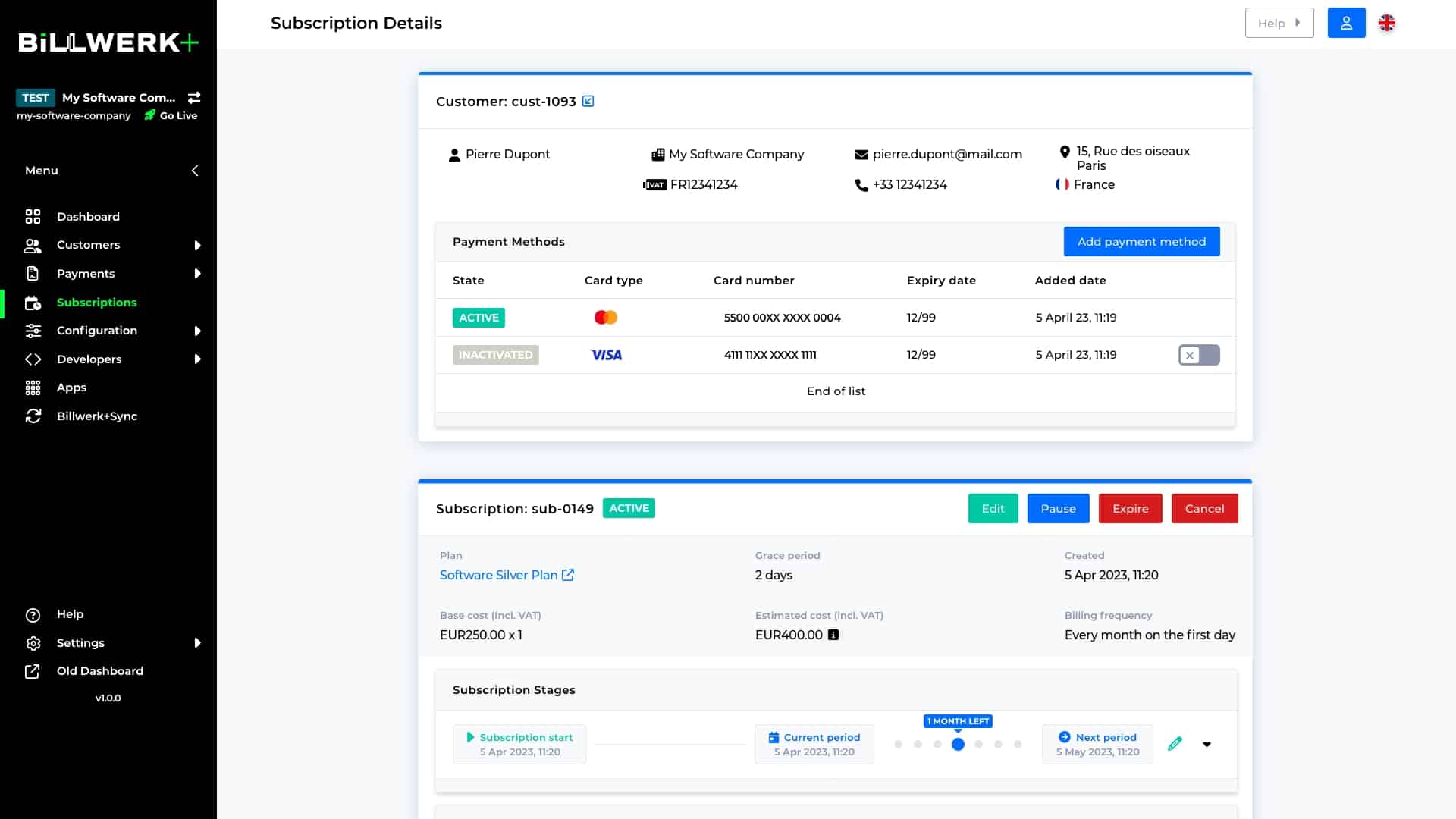Open customer cust-1093 link icon
Screen dimensions: 1456x819
588,101
